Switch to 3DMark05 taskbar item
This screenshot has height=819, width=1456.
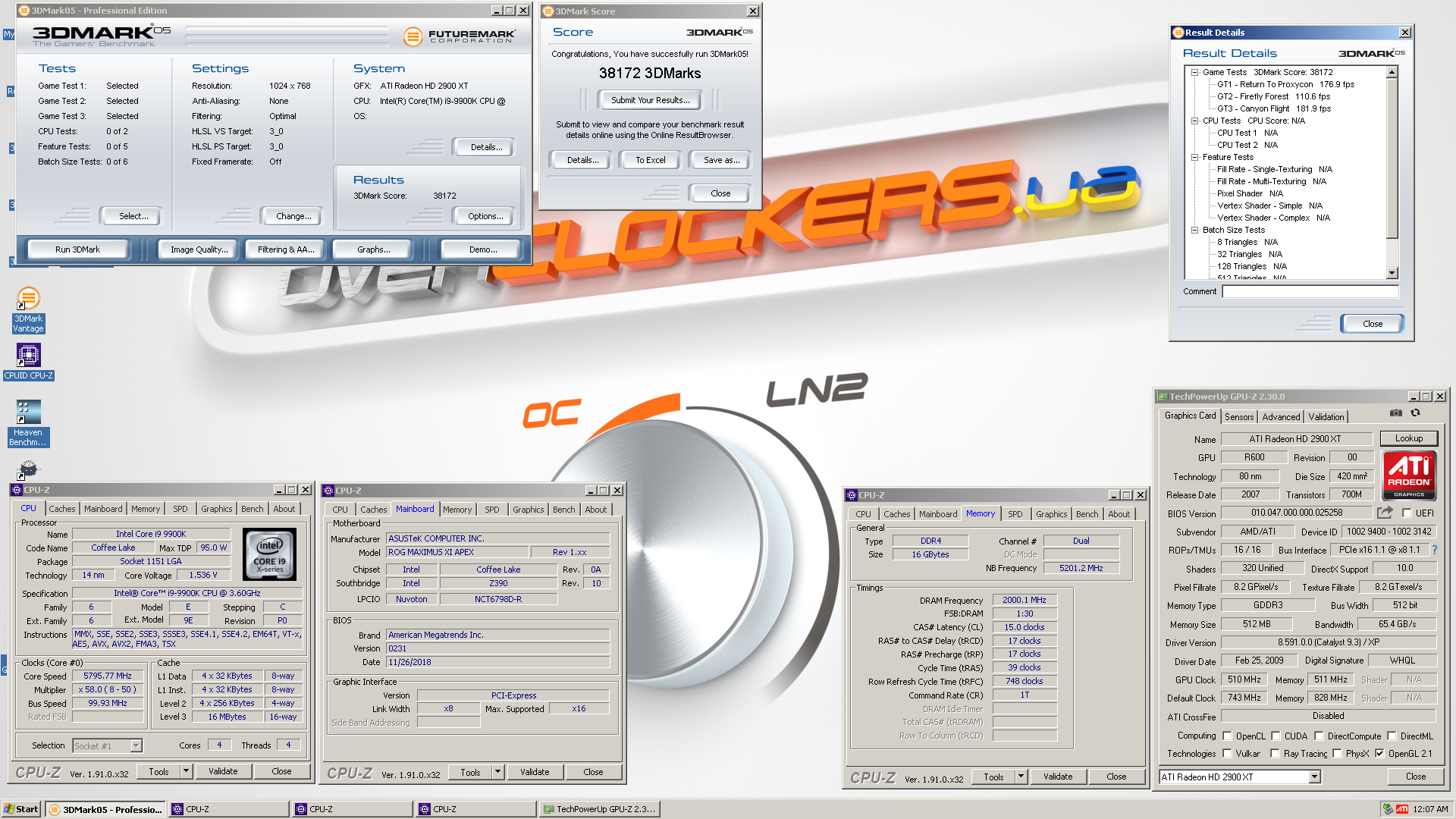[105, 809]
